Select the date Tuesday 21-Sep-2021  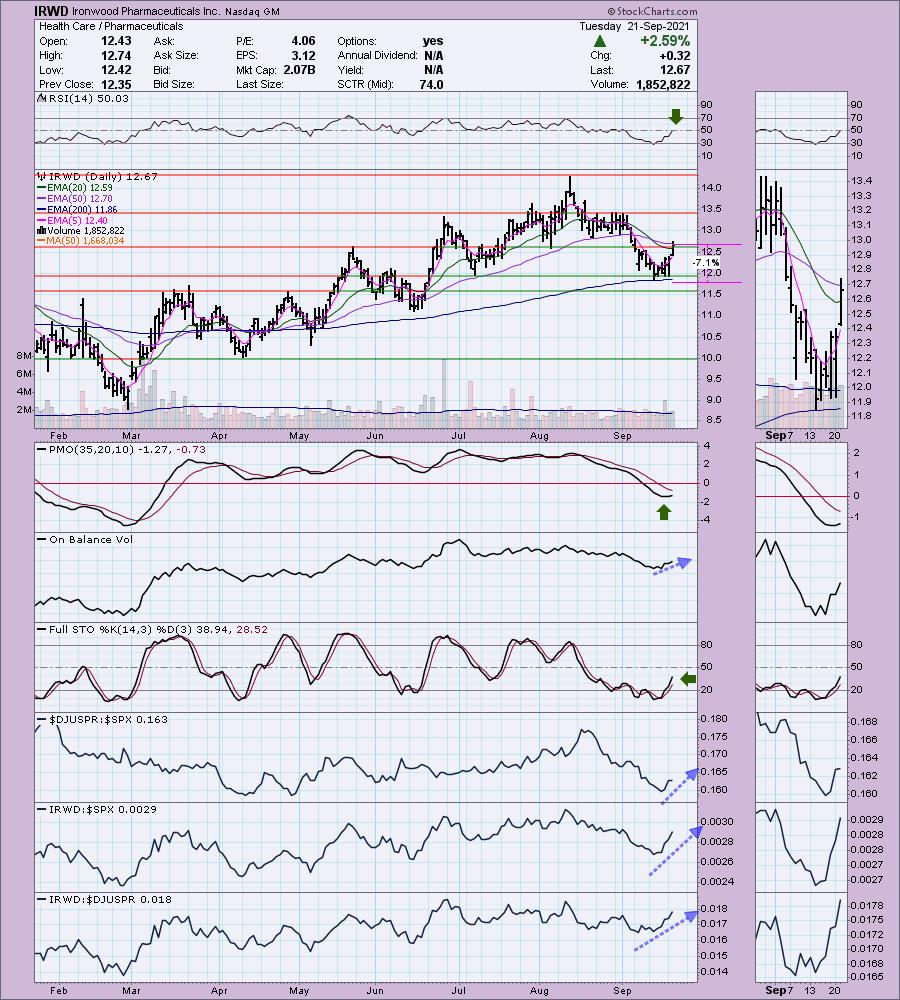(x=635, y=26)
